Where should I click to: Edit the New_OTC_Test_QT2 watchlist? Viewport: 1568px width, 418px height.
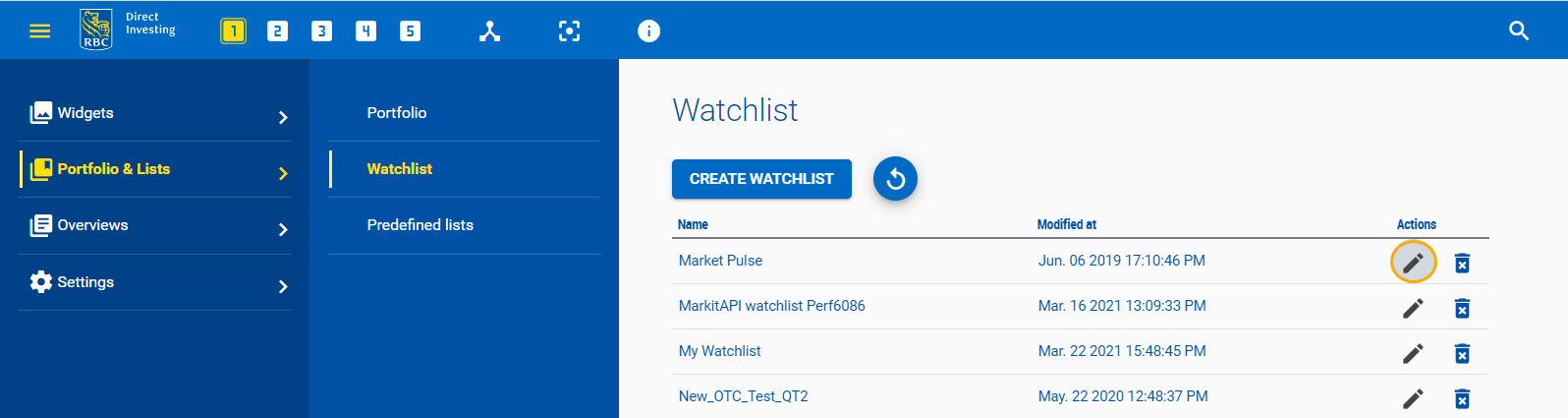1413,398
